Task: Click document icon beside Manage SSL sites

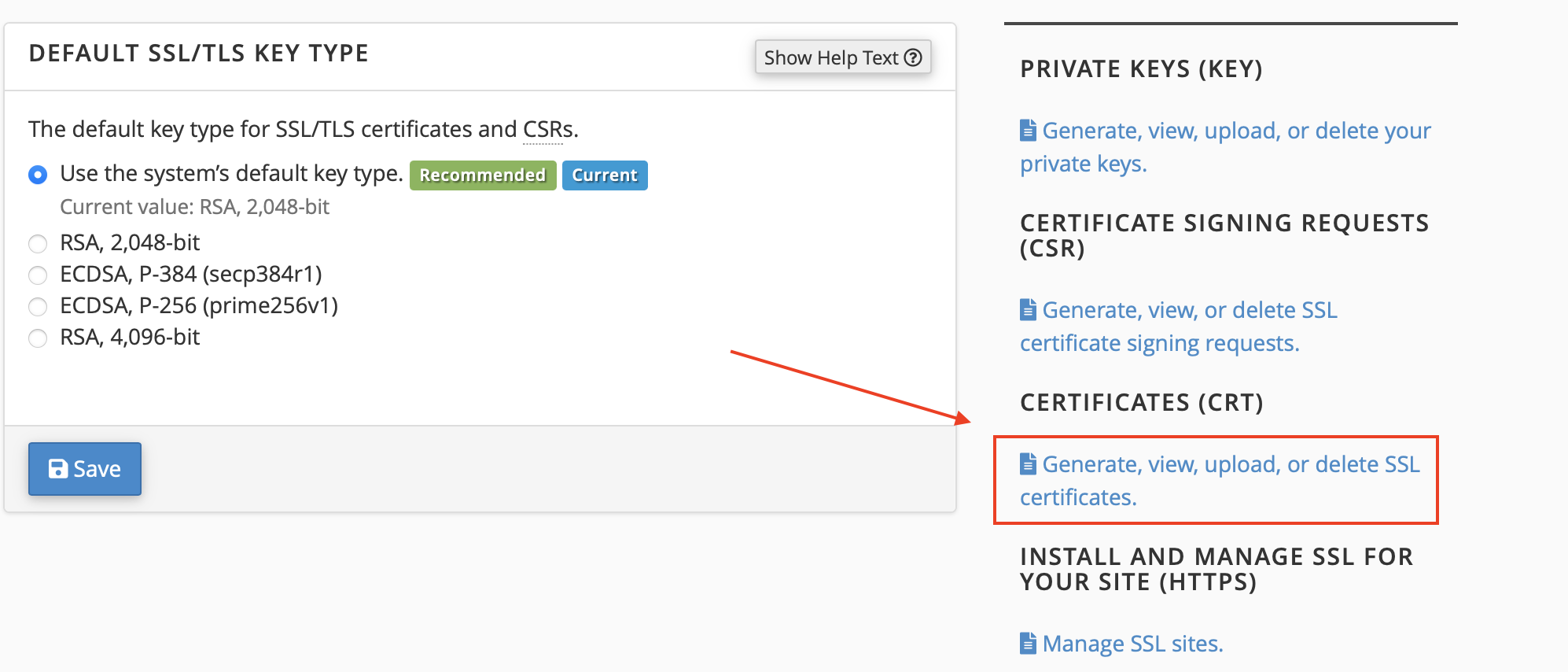Action: coord(1028,644)
